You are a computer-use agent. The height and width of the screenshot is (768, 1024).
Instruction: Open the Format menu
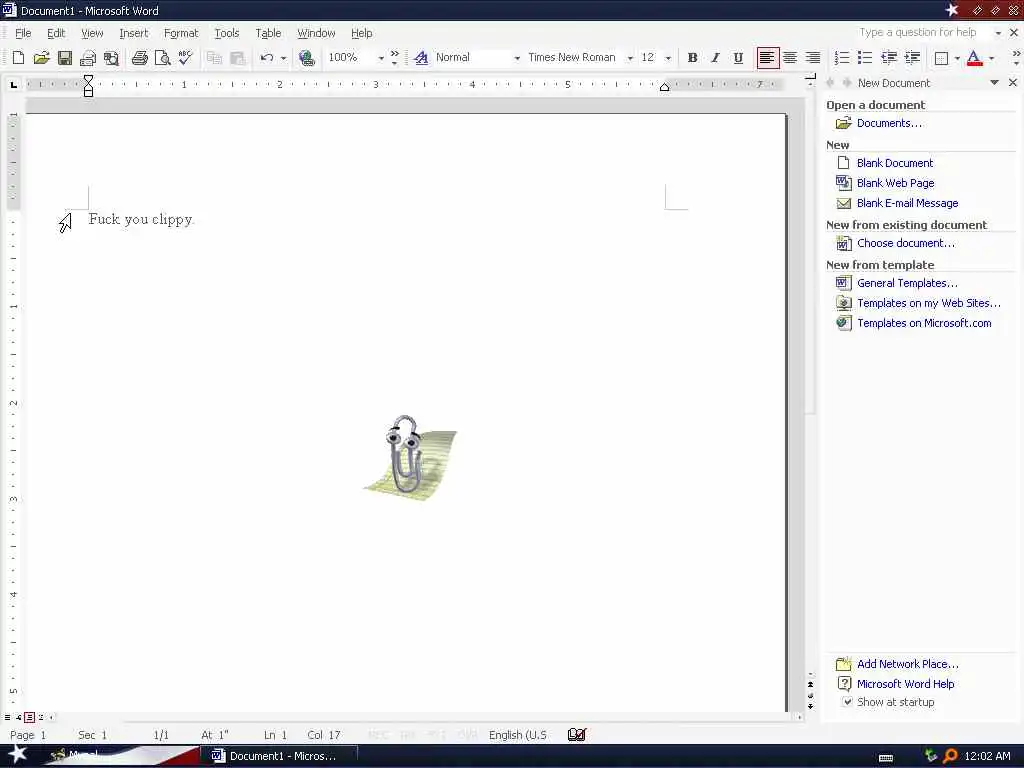(x=181, y=33)
